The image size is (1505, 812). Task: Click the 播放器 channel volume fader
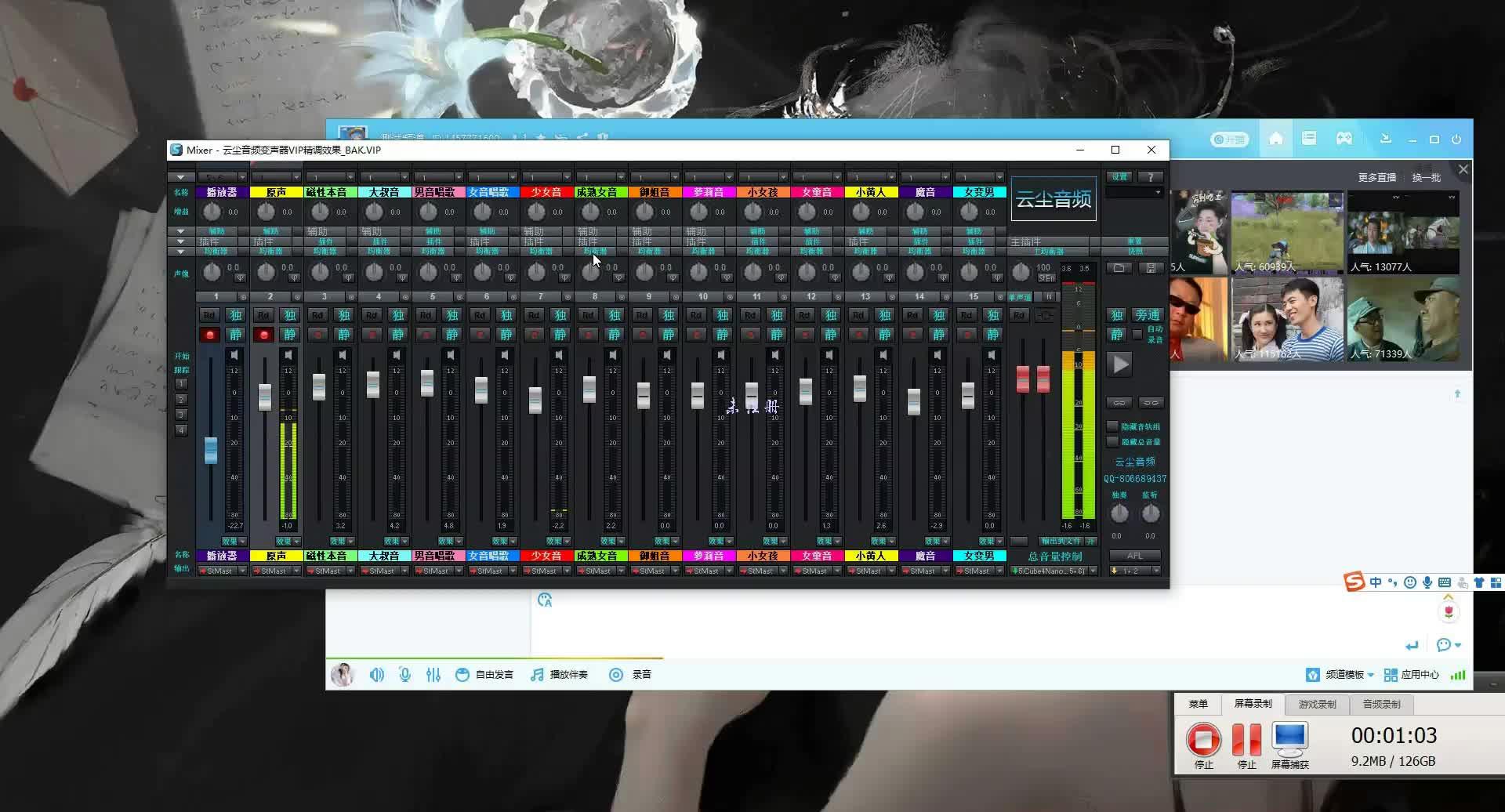(x=211, y=450)
